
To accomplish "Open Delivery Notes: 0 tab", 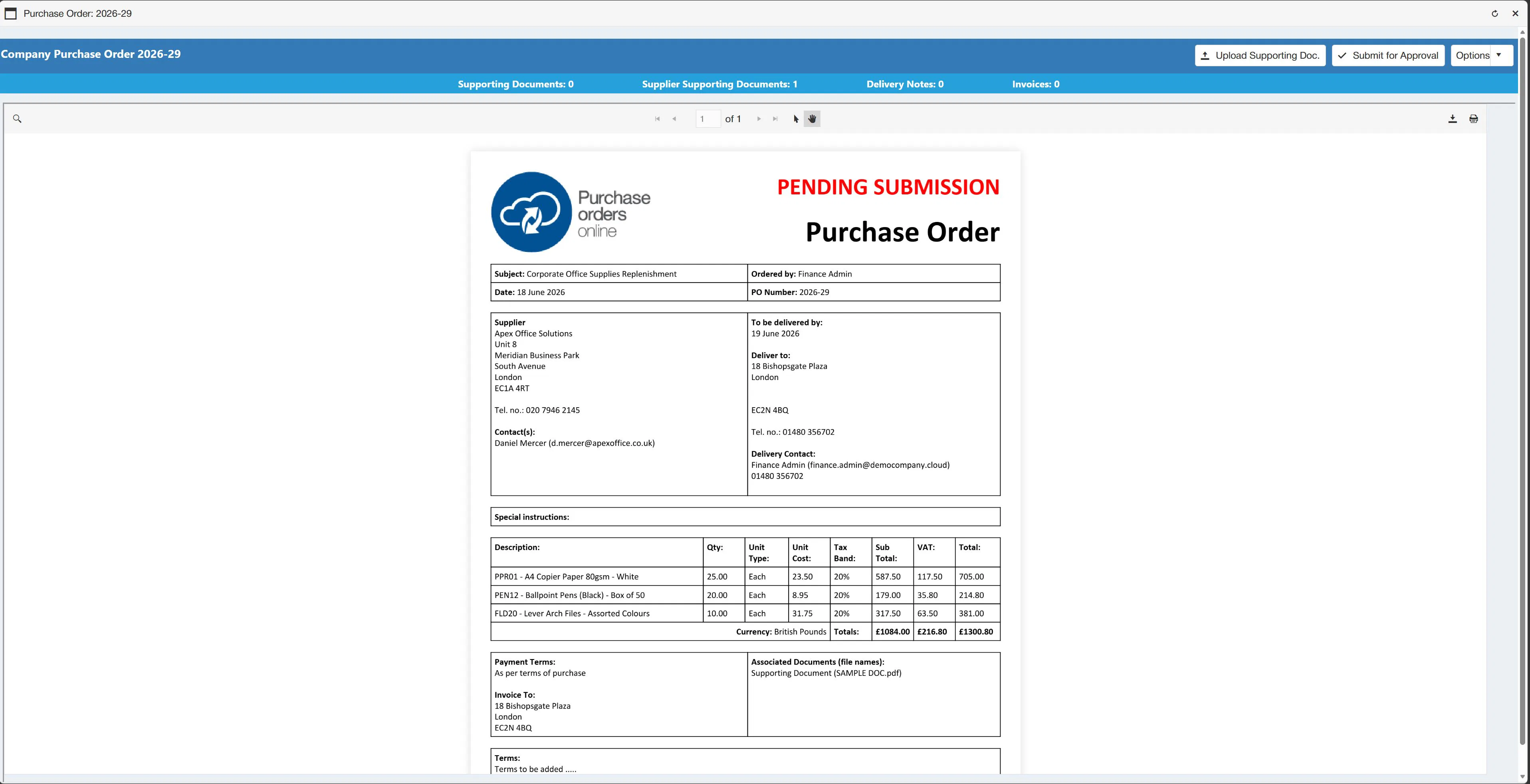I will click(x=905, y=84).
